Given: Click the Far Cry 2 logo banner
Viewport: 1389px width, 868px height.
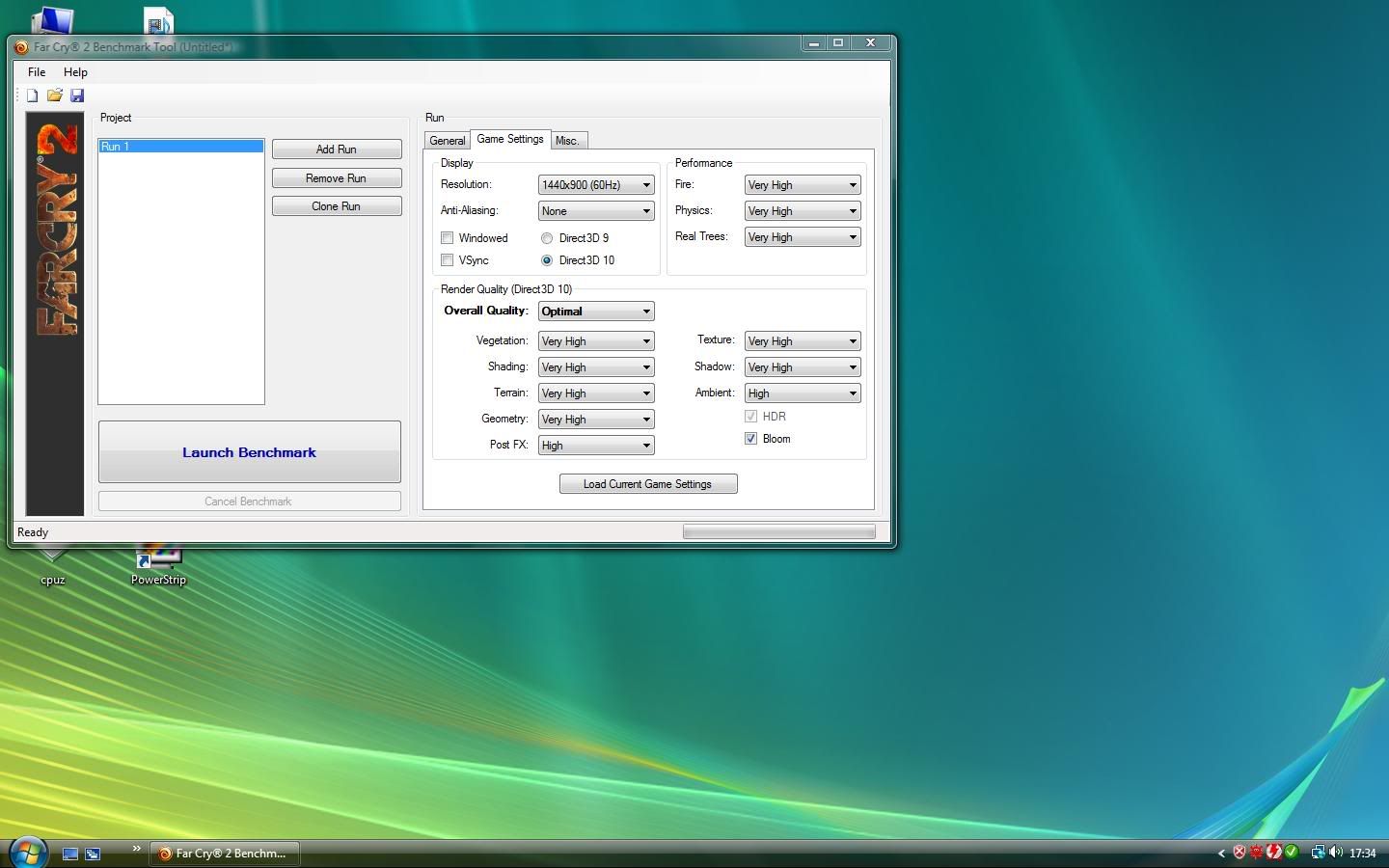Looking at the screenshot, I should pyautogui.click(x=55, y=313).
